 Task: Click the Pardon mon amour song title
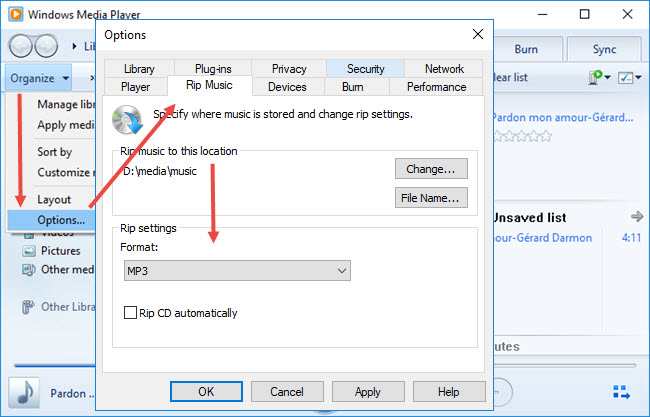click(563, 118)
